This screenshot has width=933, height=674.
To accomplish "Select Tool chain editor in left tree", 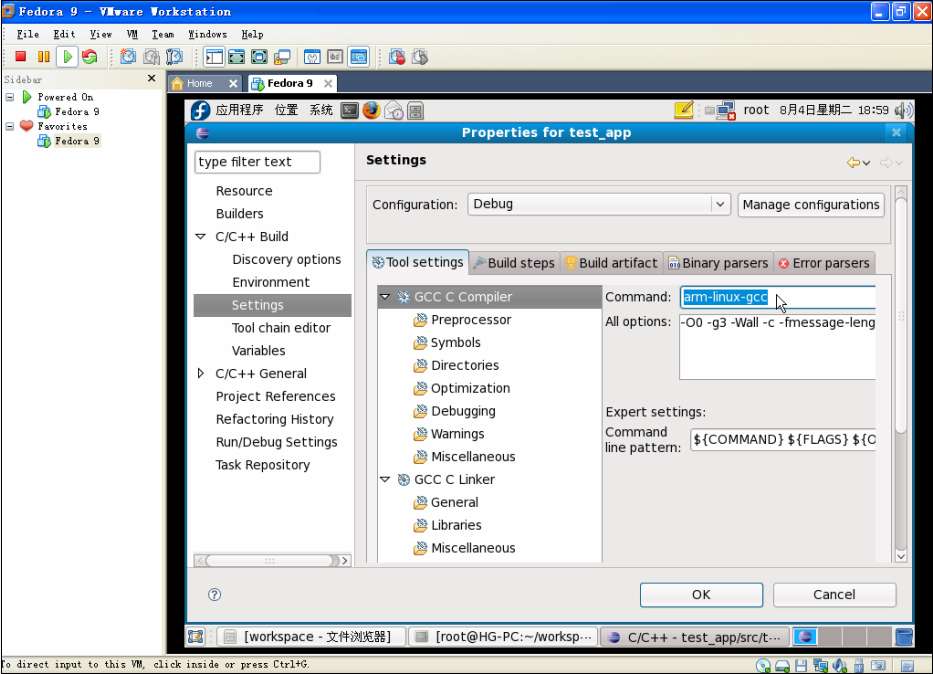I will pos(281,327).
